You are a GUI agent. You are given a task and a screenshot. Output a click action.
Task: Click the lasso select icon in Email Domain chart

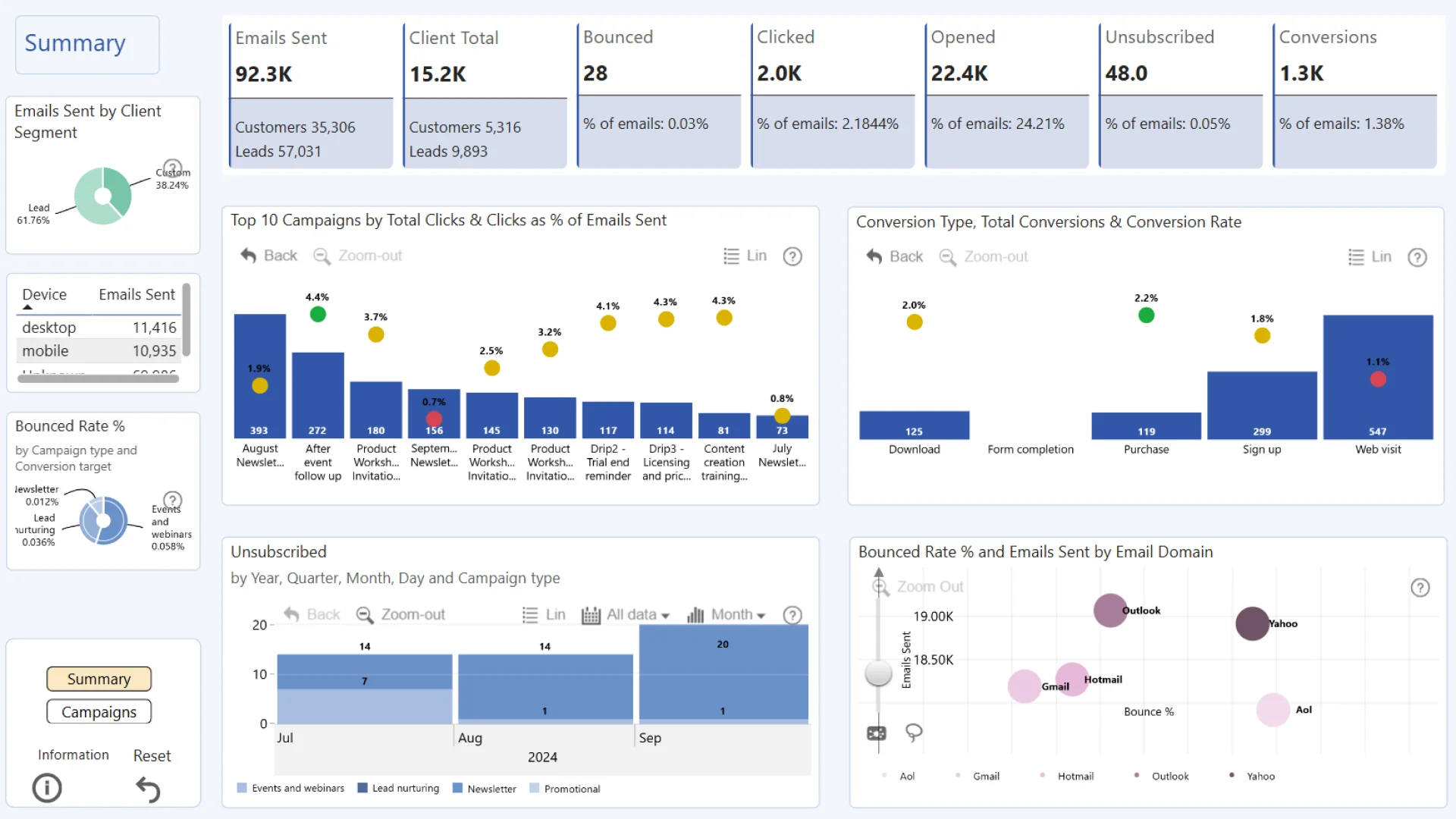coord(914,733)
